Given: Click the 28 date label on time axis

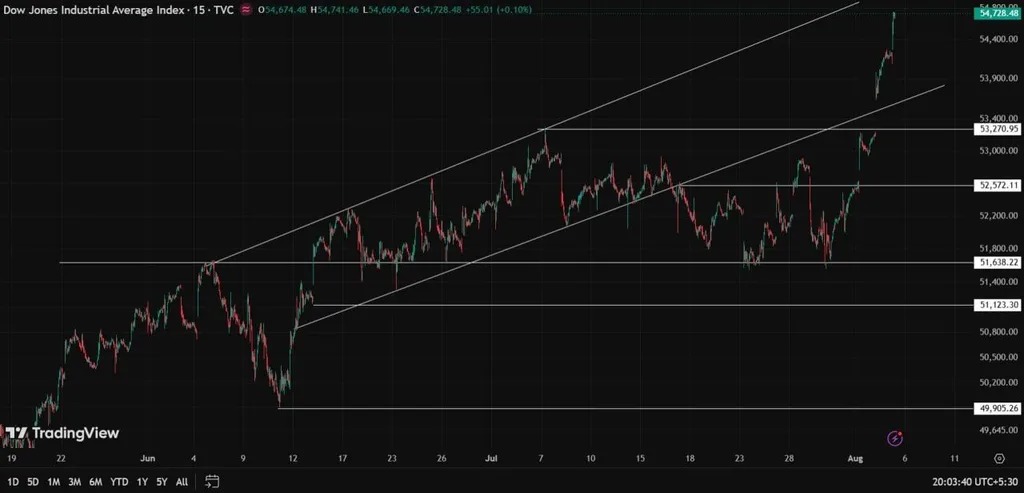Looking at the screenshot, I should 789,458.
